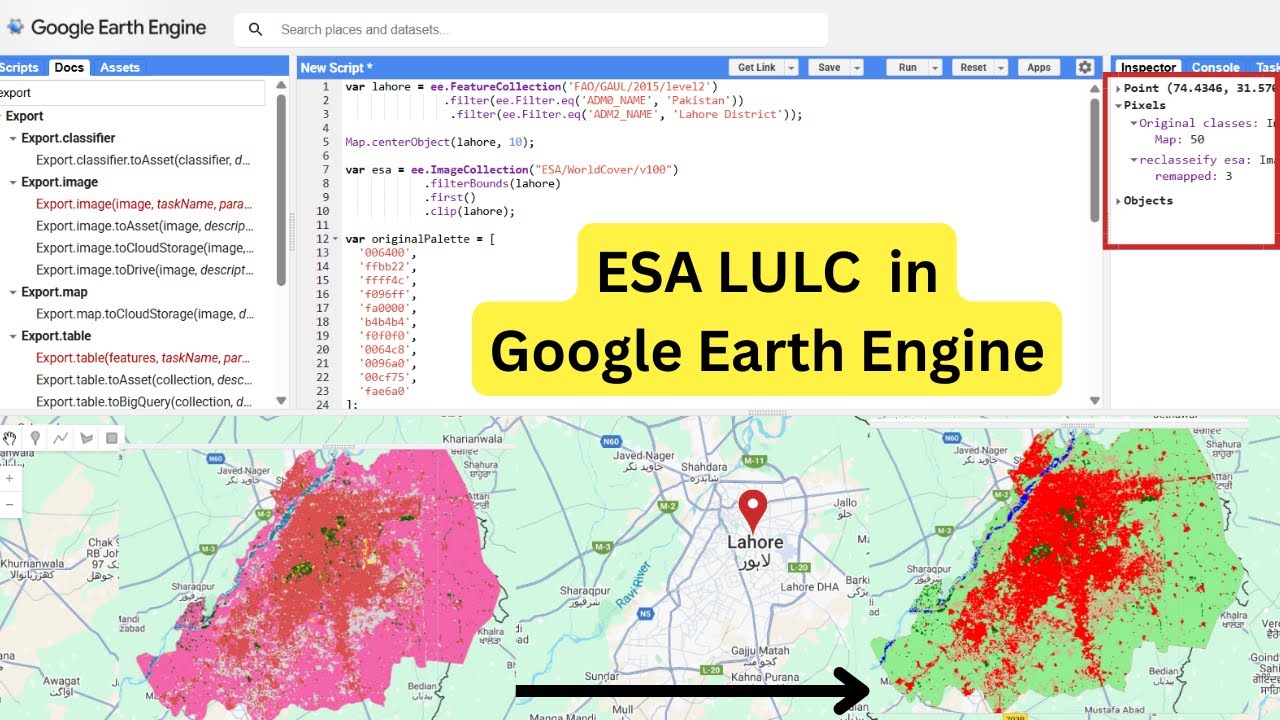The width and height of the screenshot is (1280, 720).
Task: Open the Apps button
Action: tap(1039, 67)
